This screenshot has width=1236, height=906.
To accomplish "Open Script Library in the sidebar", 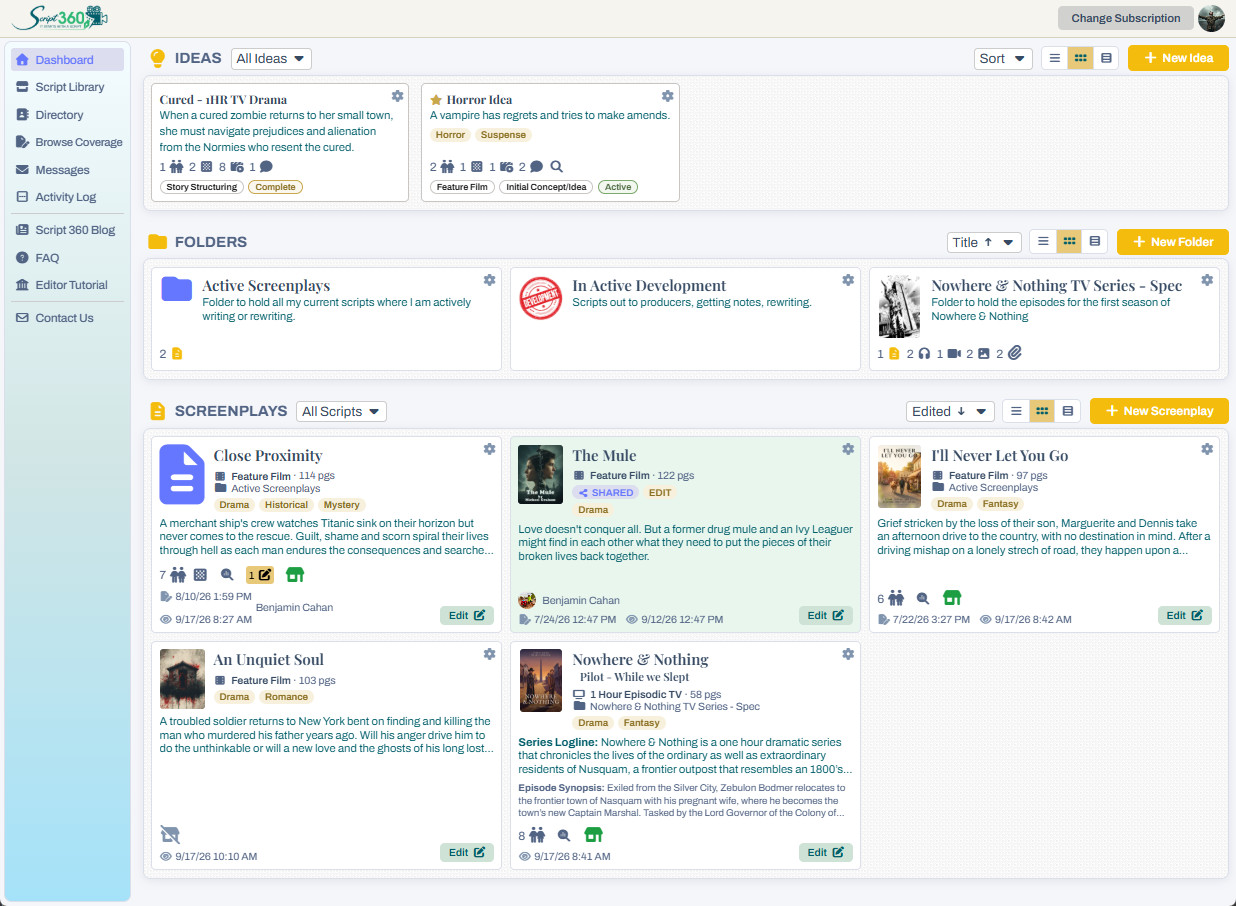I will click(68, 87).
